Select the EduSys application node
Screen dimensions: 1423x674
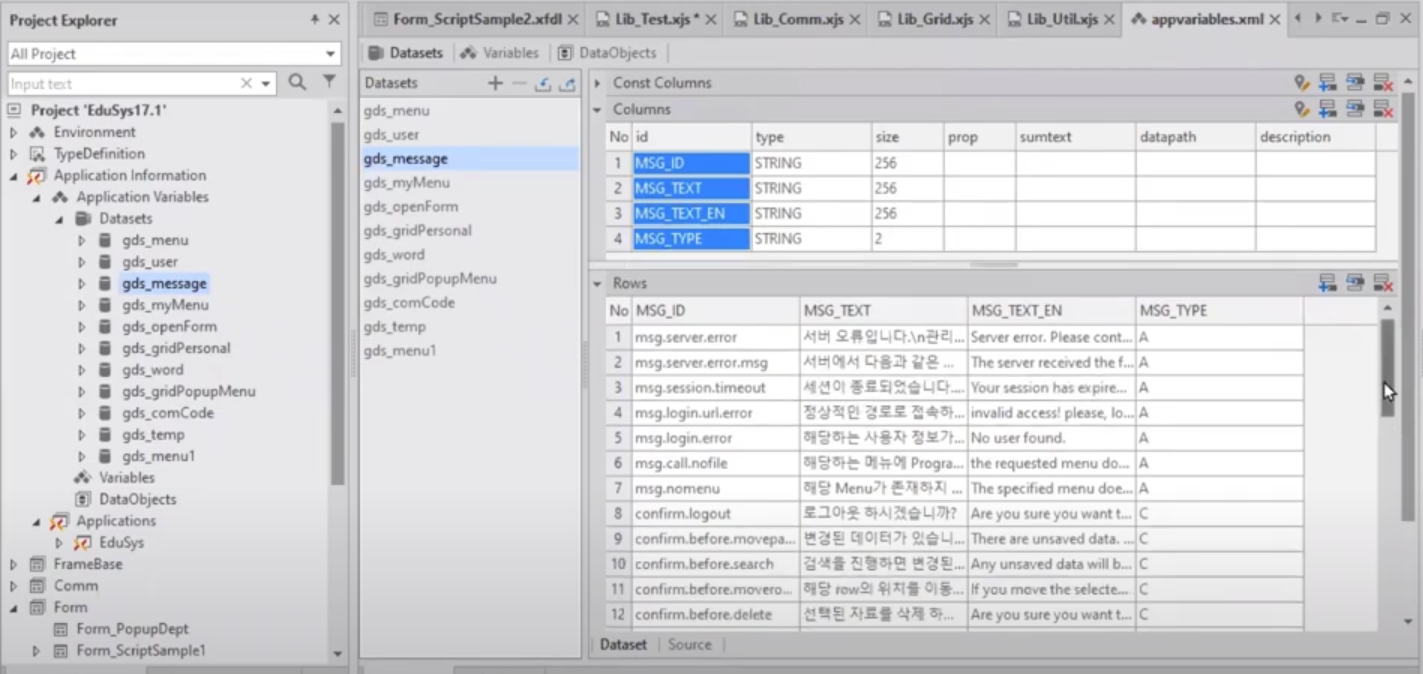(121, 543)
